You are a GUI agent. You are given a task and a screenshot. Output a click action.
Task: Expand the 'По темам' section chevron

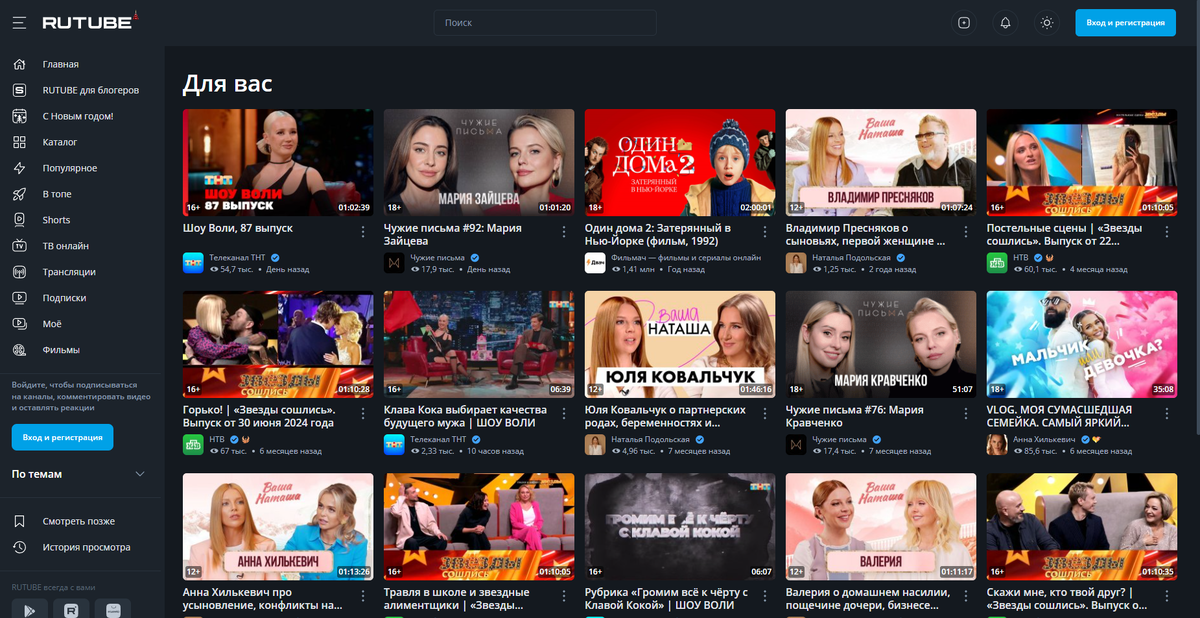coord(140,474)
